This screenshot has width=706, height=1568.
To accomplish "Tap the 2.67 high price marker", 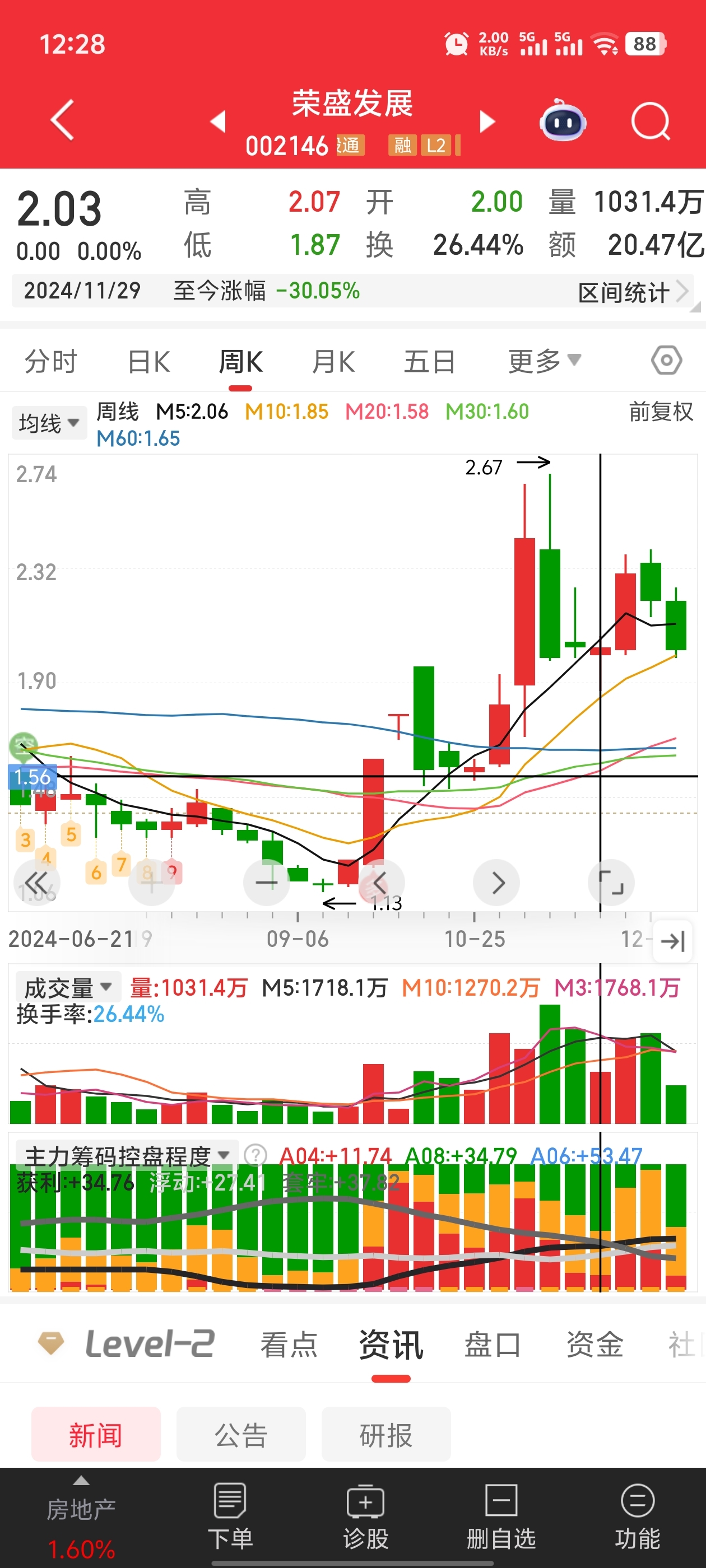I will [x=484, y=468].
